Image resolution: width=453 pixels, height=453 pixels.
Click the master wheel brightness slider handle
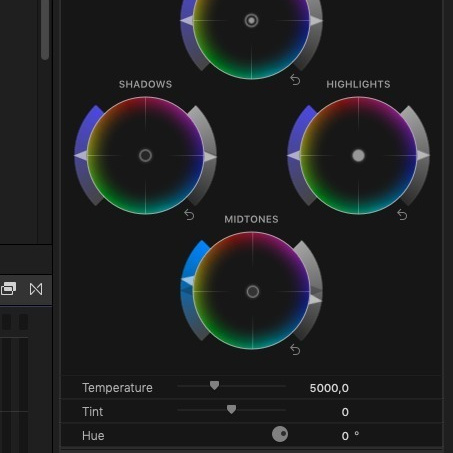tap(316, 21)
